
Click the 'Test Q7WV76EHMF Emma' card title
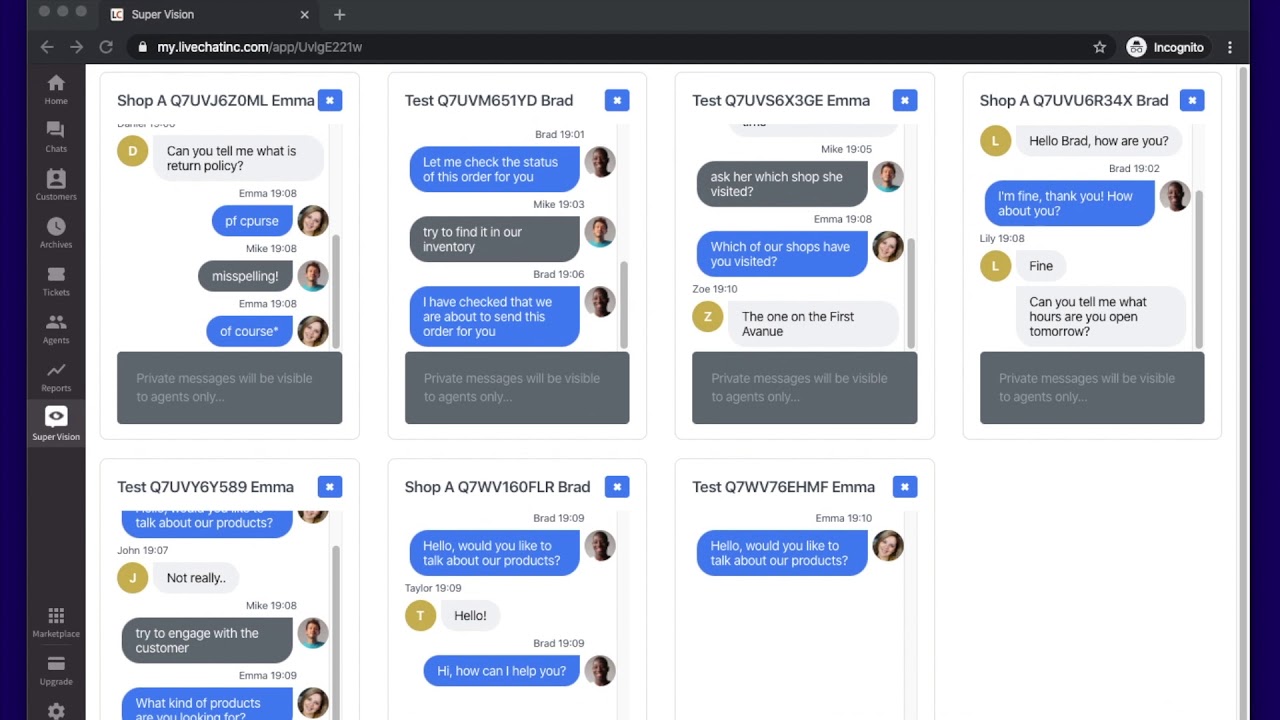[783, 487]
